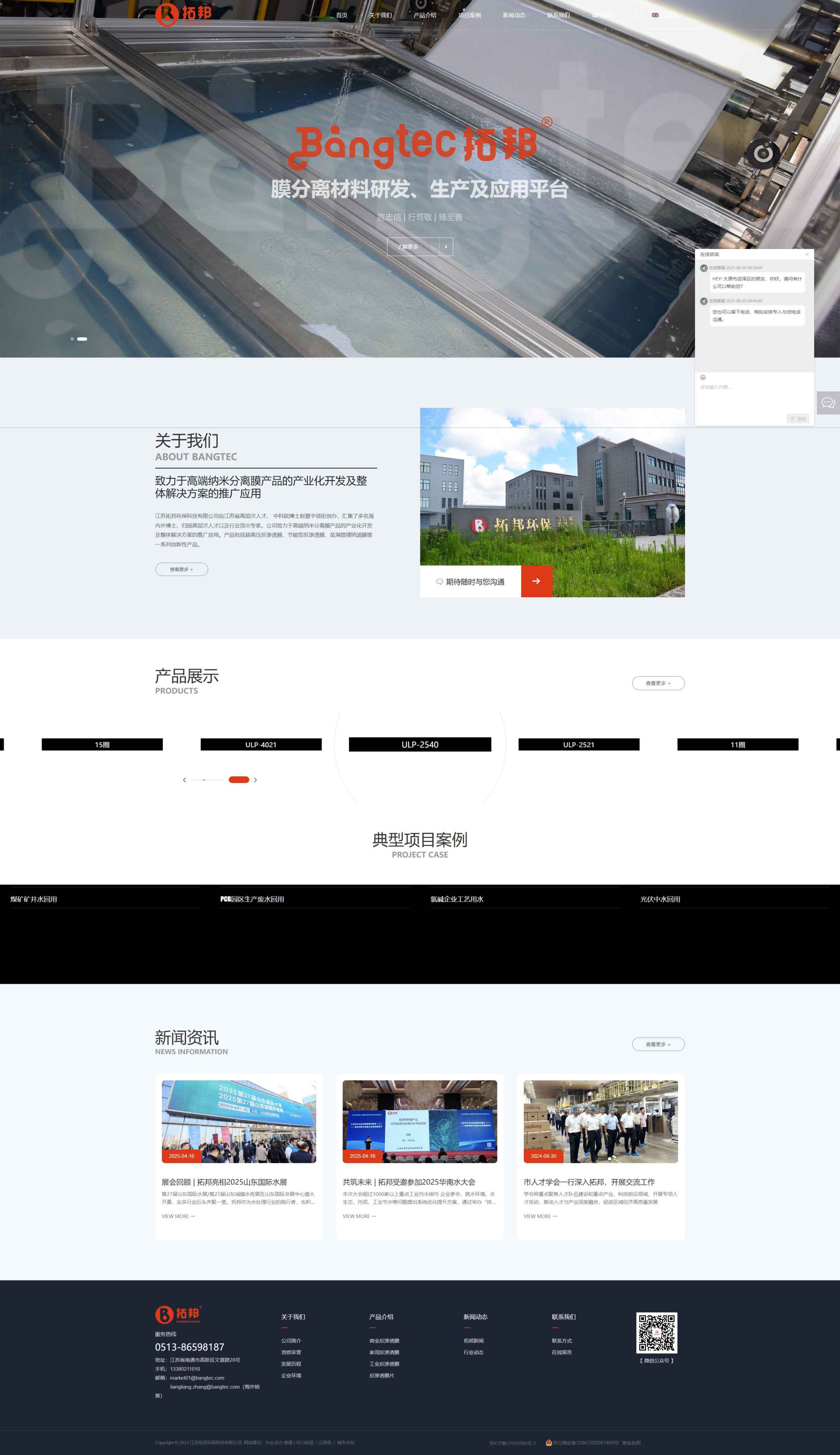Click 查看更多 + in News section

(x=658, y=1044)
